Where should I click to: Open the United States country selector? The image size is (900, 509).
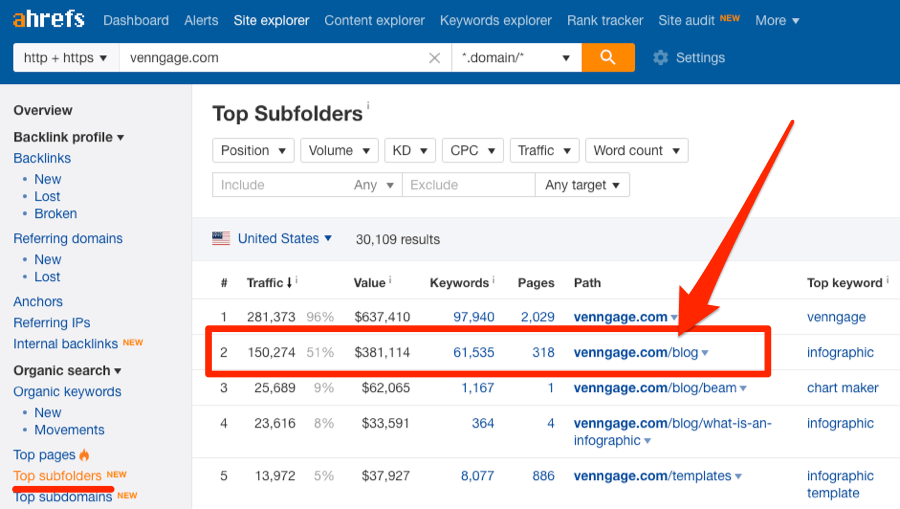[x=285, y=238]
